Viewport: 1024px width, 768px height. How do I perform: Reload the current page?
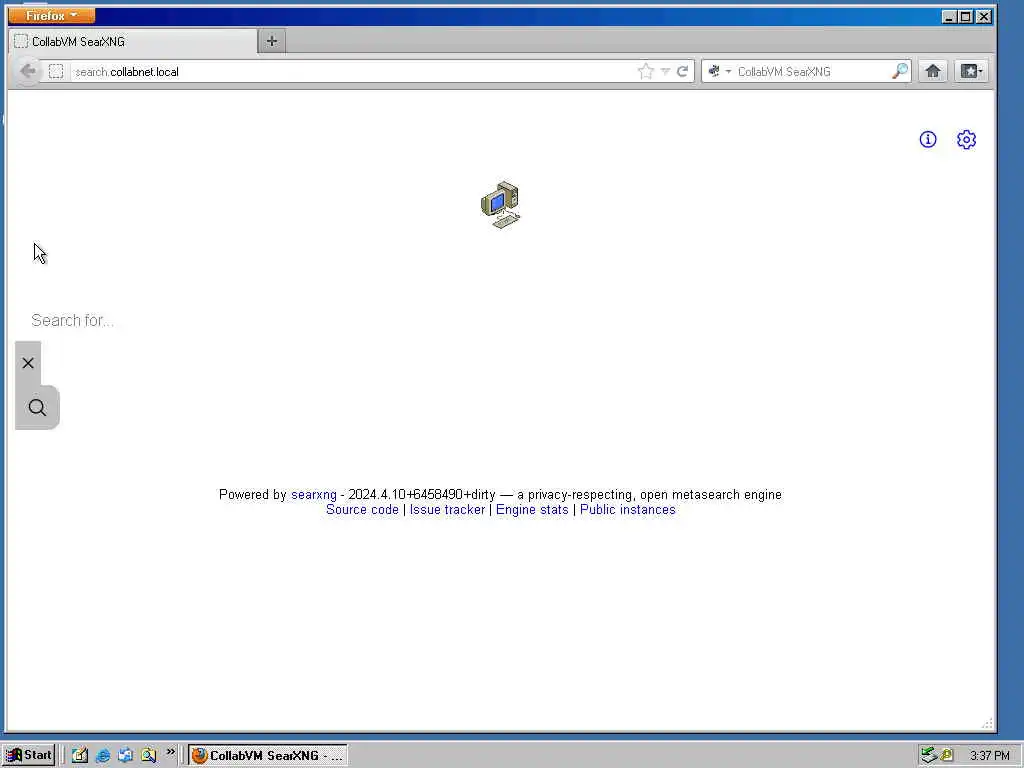682,71
